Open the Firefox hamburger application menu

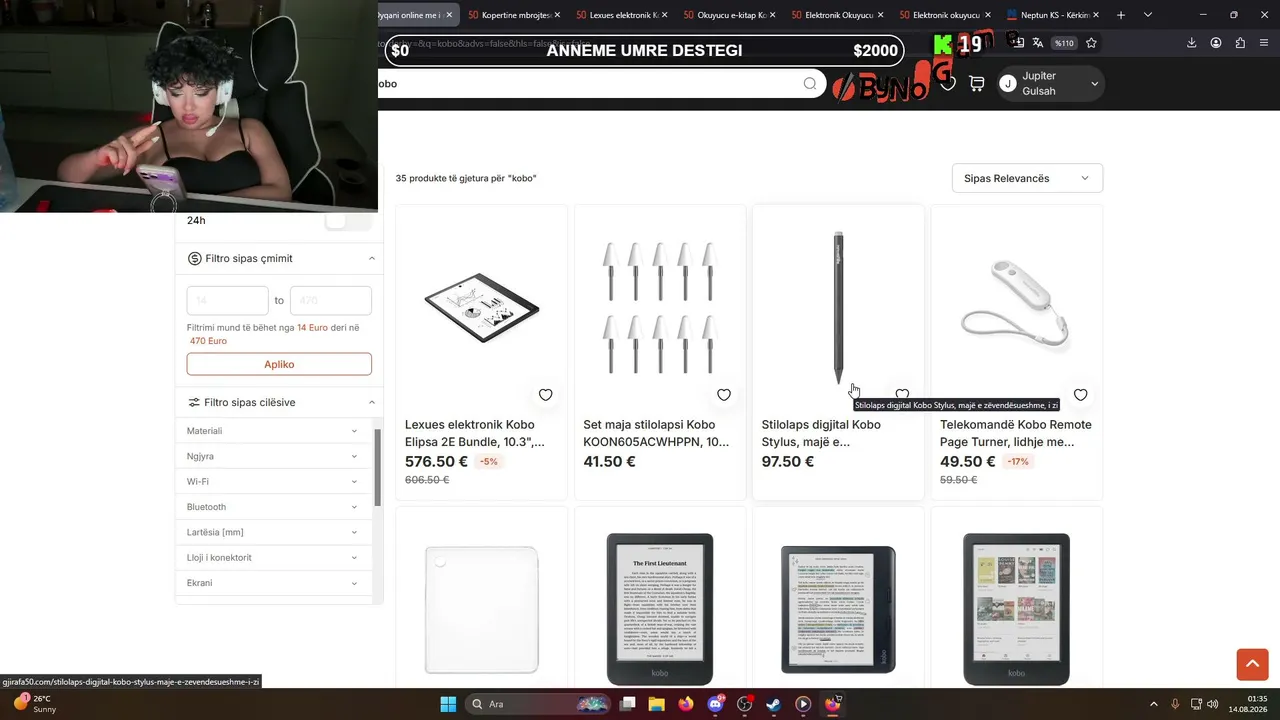(x=1265, y=43)
